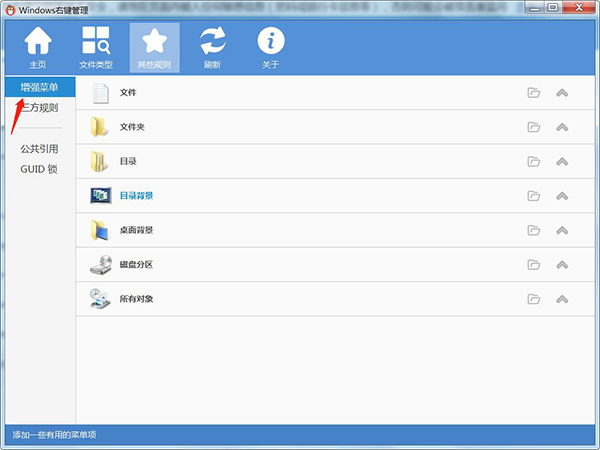The width and height of the screenshot is (600, 450).
Task: Close the Windows右键管理 window
Action: click(579, 7)
